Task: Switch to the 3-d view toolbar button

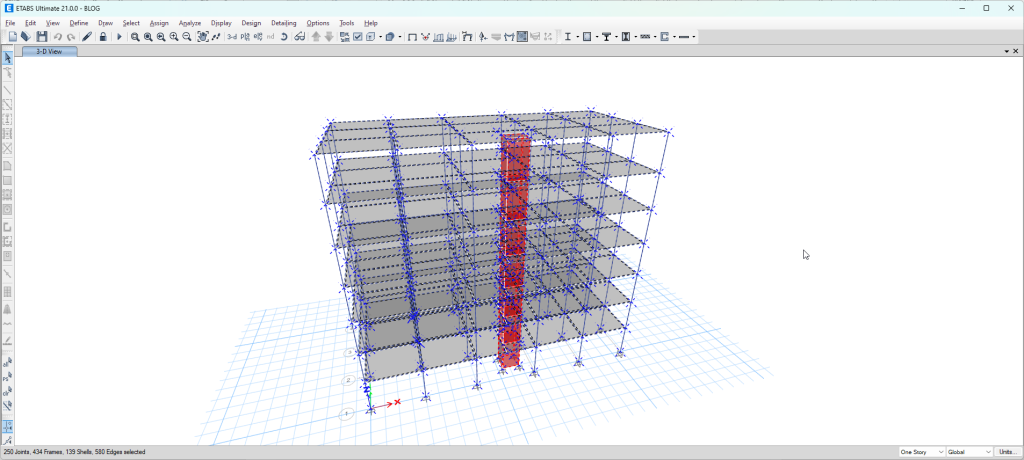Action: point(232,37)
